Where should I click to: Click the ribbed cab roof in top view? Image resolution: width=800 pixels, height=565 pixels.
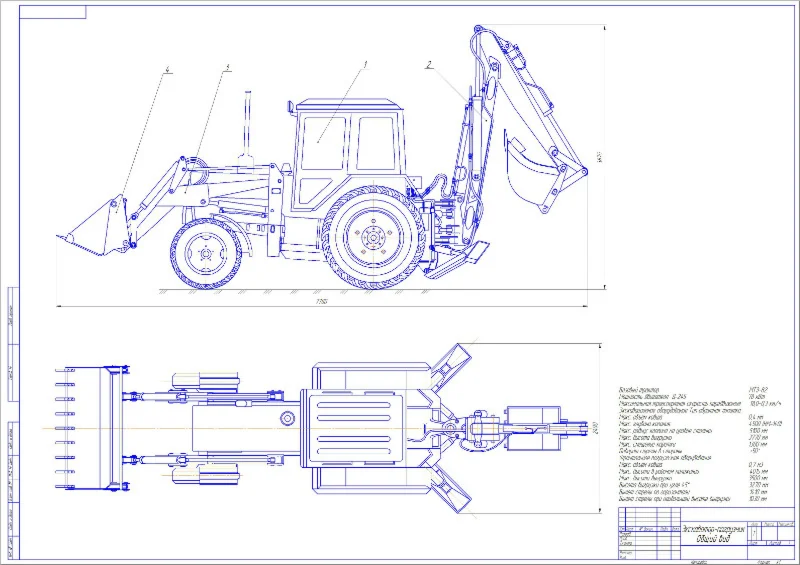(x=353, y=428)
